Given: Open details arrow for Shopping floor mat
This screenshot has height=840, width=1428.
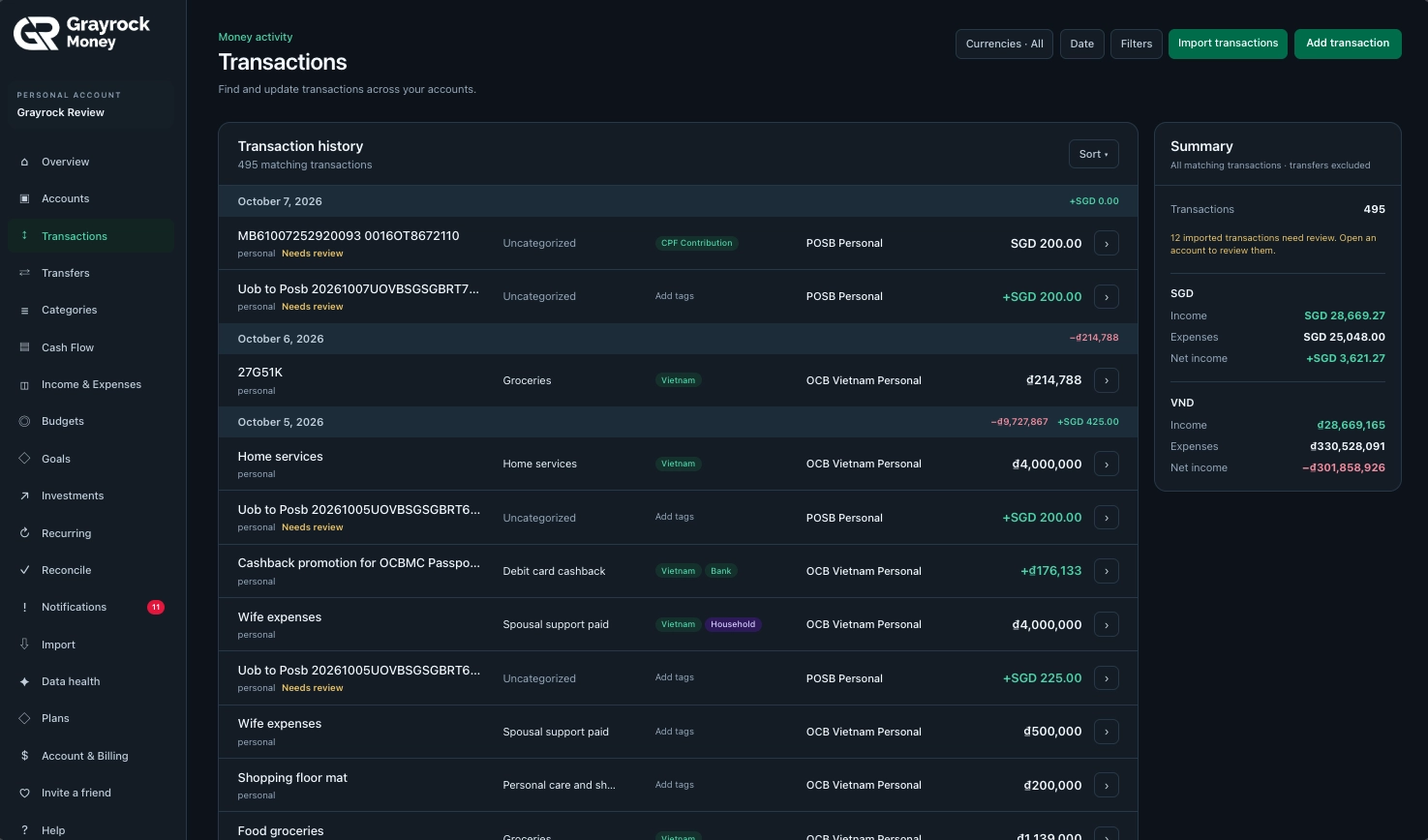Looking at the screenshot, I should 1107,786.
